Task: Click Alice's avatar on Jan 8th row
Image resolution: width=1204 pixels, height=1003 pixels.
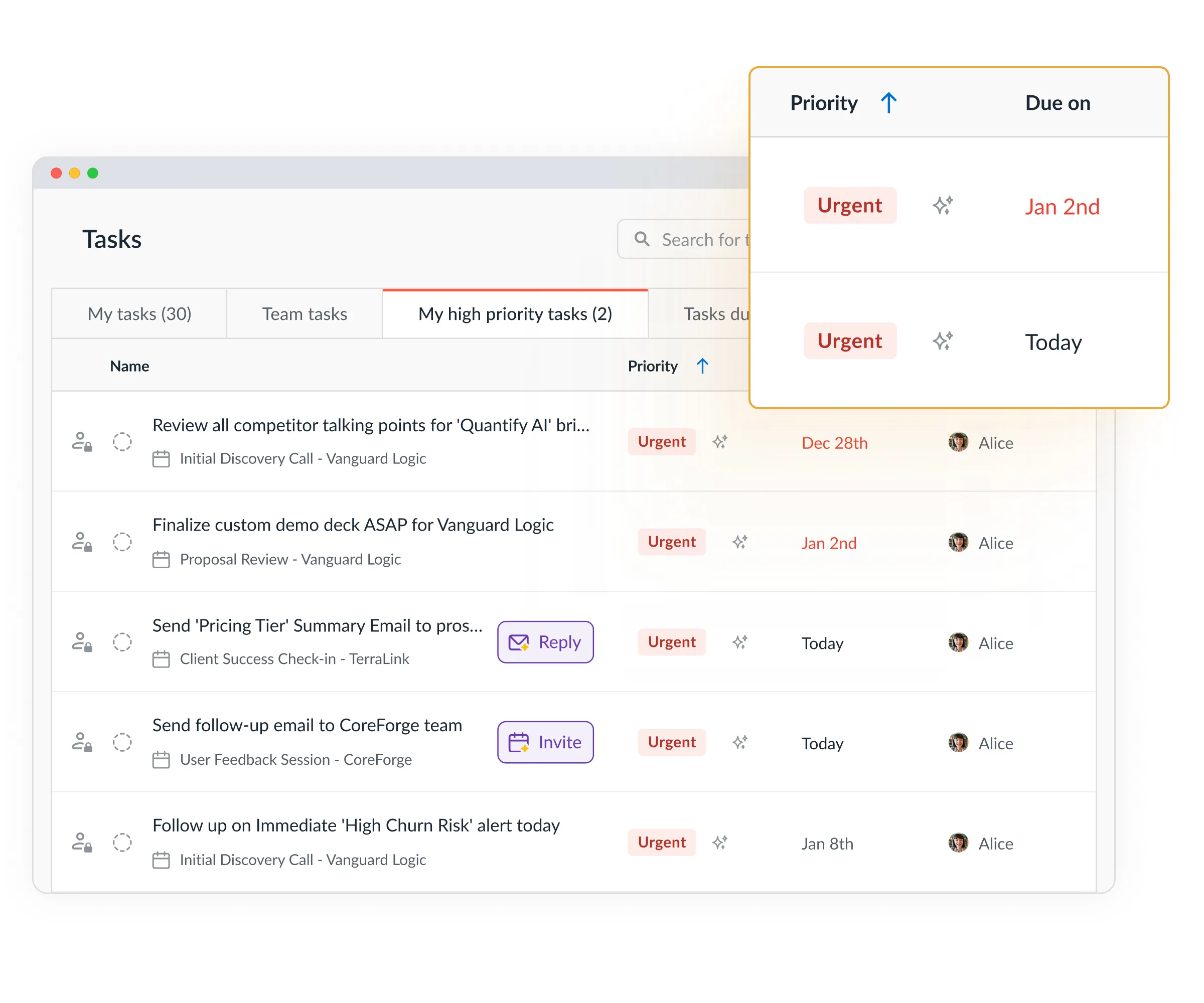Action: click(x=958, y=843)
